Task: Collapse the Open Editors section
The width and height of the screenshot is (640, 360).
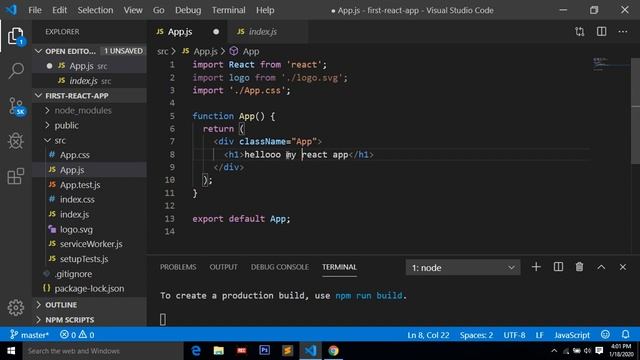Action: point(38,51)
